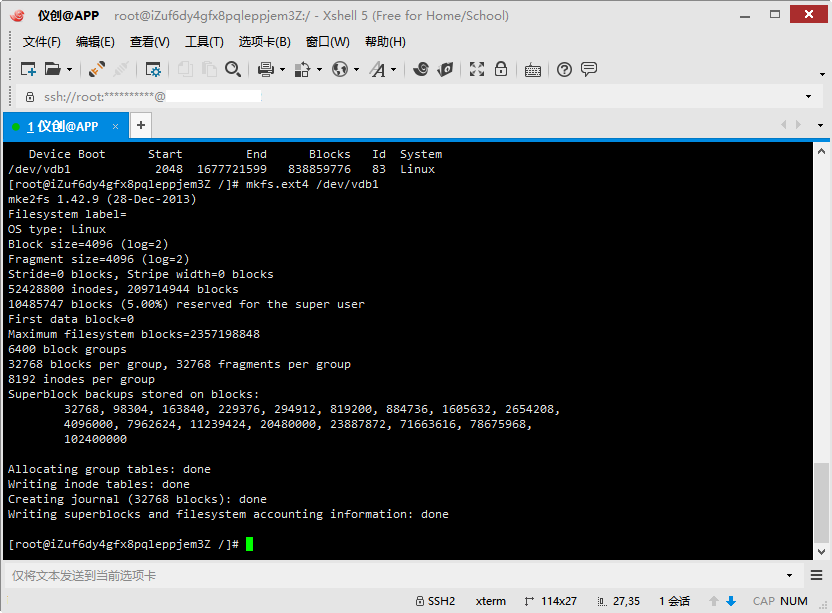The width and height of the screenshot is (832, 613).
Task: Click the file transfer icon
Action: click(x=302, y=69)
